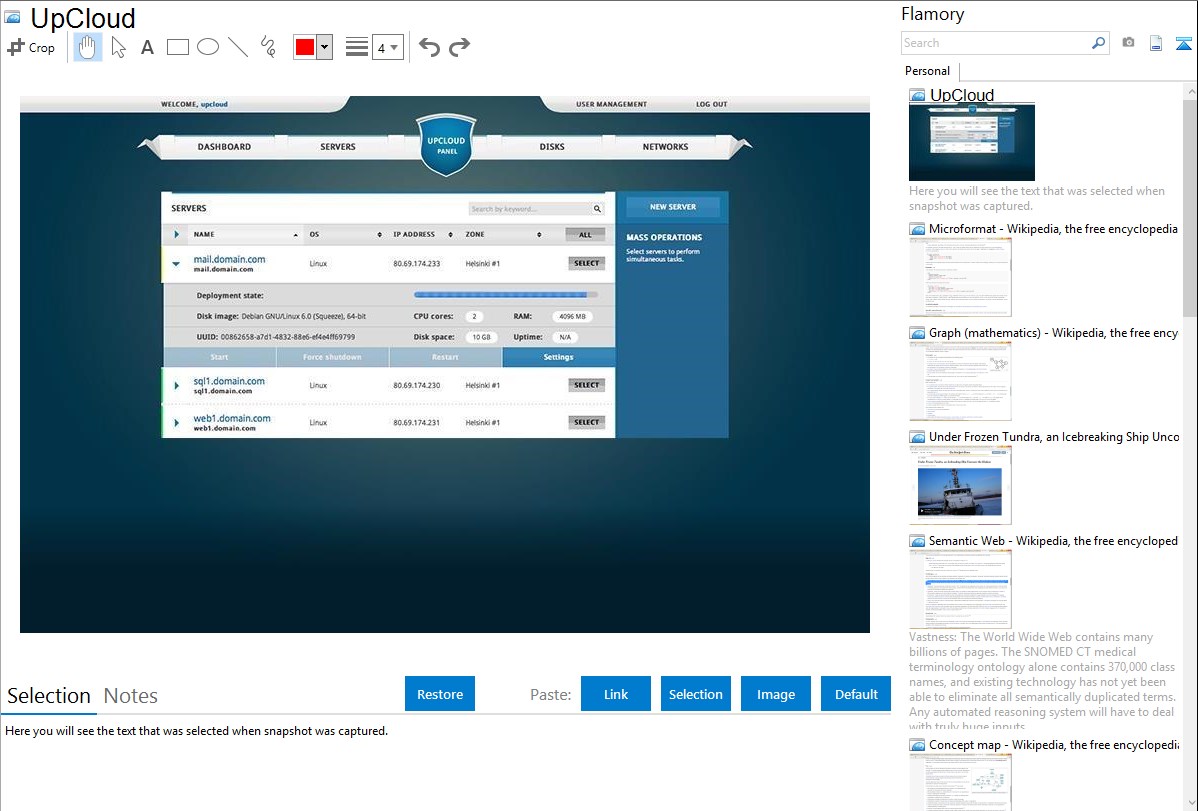
Task: Click the camera snapshot icon
Action: click(1128, 43)
